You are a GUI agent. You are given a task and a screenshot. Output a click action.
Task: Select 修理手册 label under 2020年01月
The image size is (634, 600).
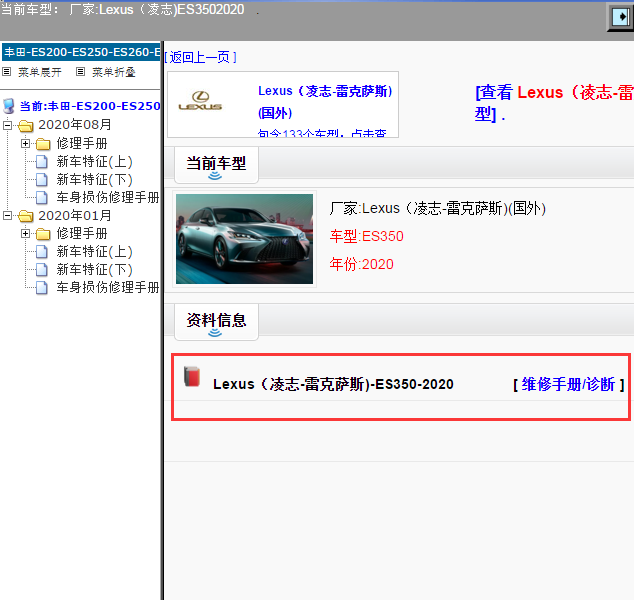(82, 234)
